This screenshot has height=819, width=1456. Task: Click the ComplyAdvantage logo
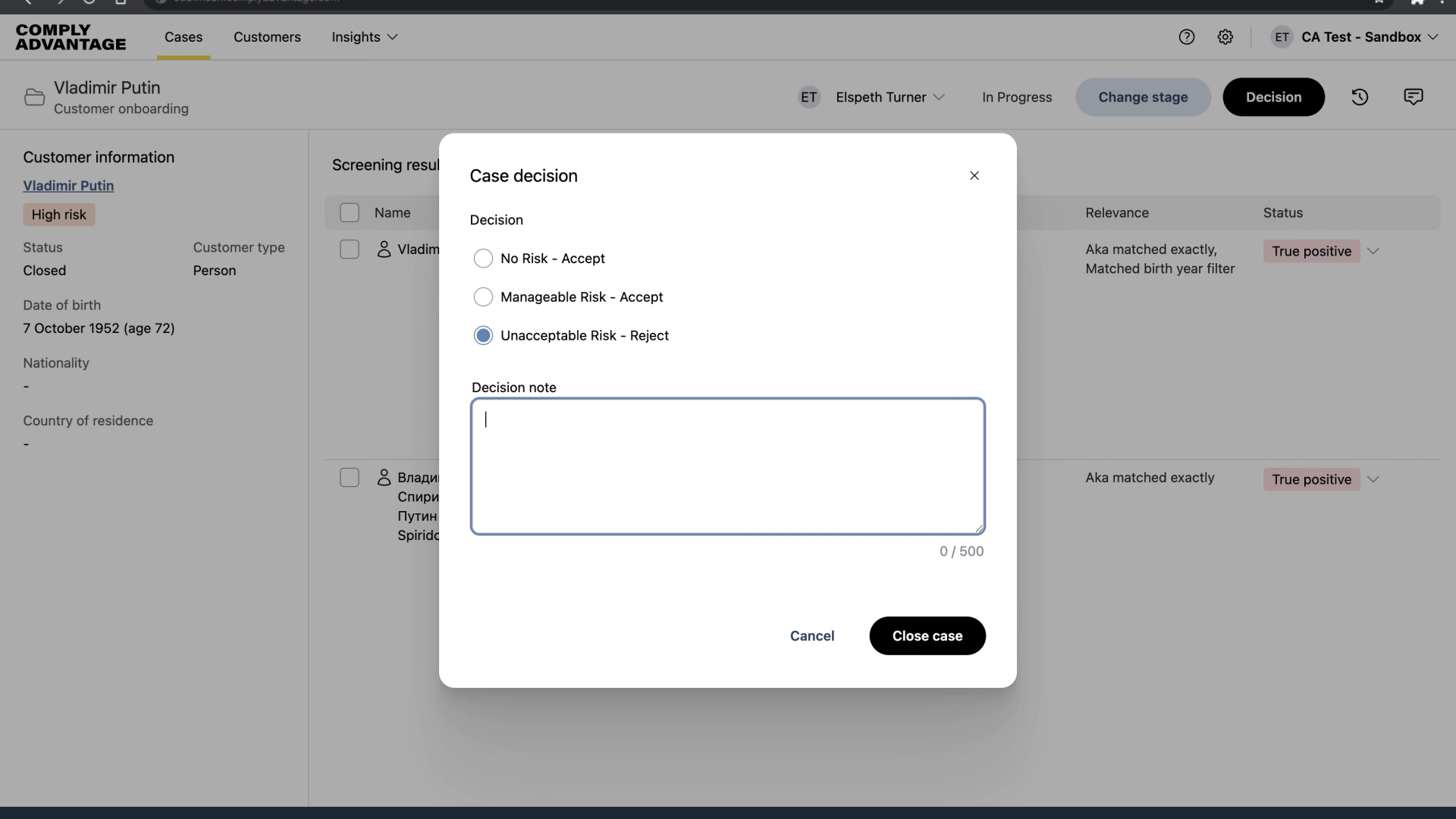[71, 36]
